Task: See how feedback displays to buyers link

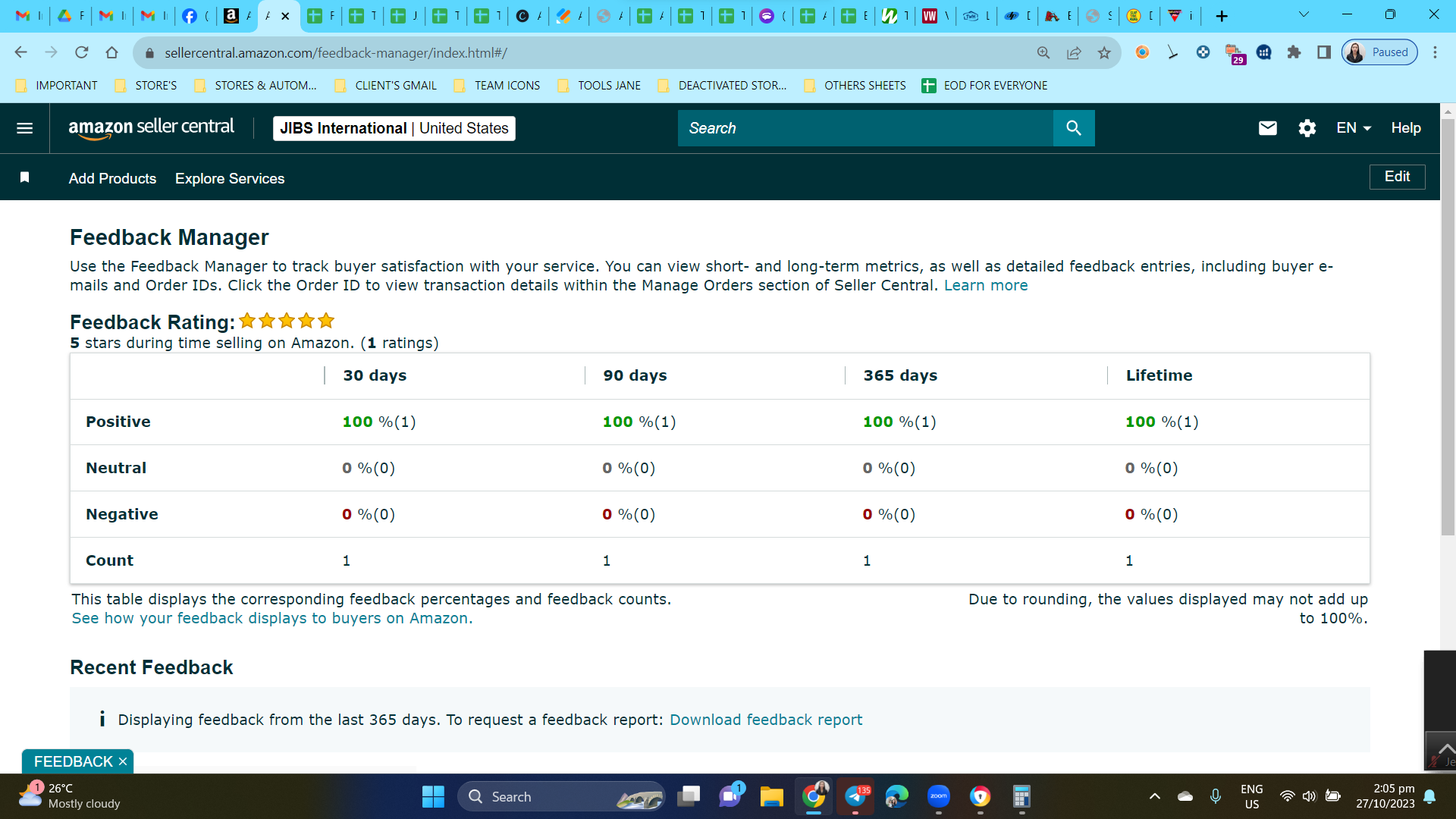Action: 272,618
